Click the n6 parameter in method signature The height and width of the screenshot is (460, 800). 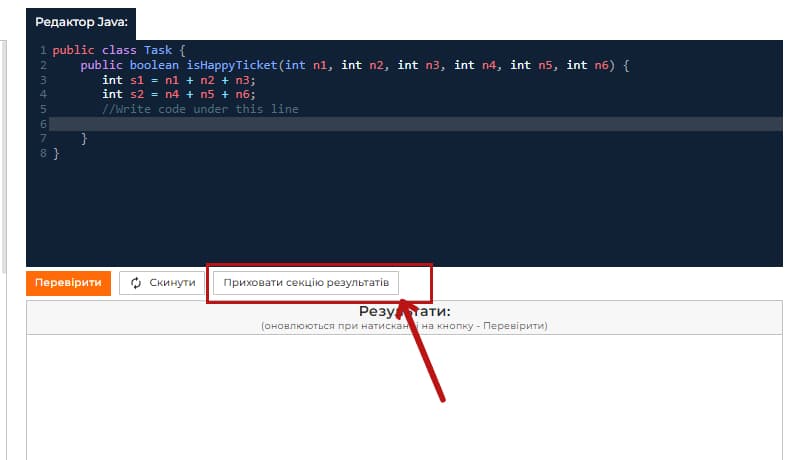coord(602,65)
